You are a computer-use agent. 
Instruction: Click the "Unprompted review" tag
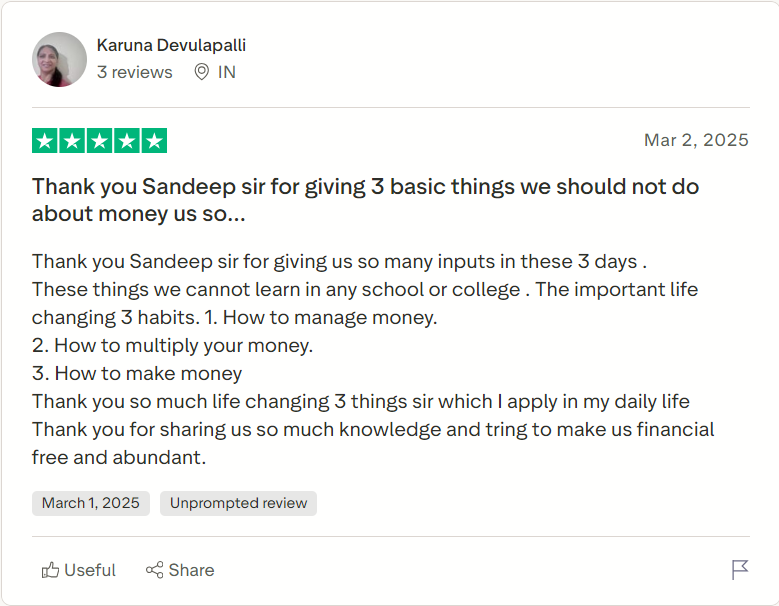coord(238,503)
